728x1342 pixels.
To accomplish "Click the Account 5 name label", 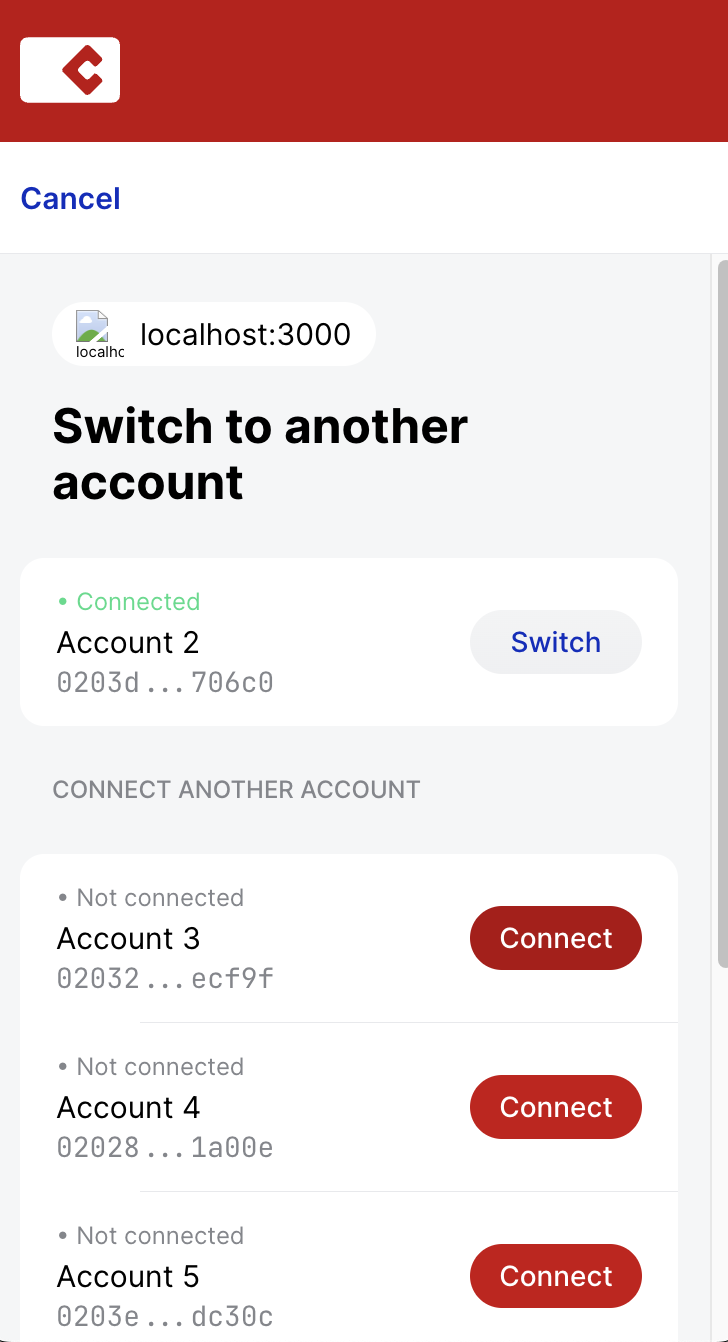I will [x=128, y=1276].
